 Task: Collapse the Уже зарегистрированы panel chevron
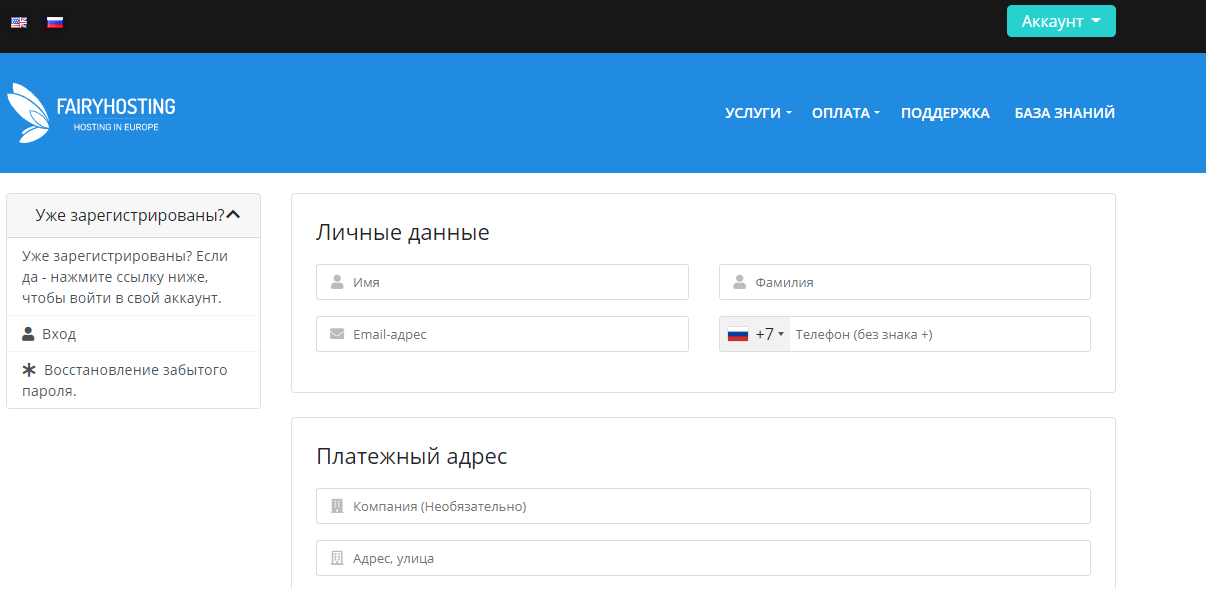[233, 215]
